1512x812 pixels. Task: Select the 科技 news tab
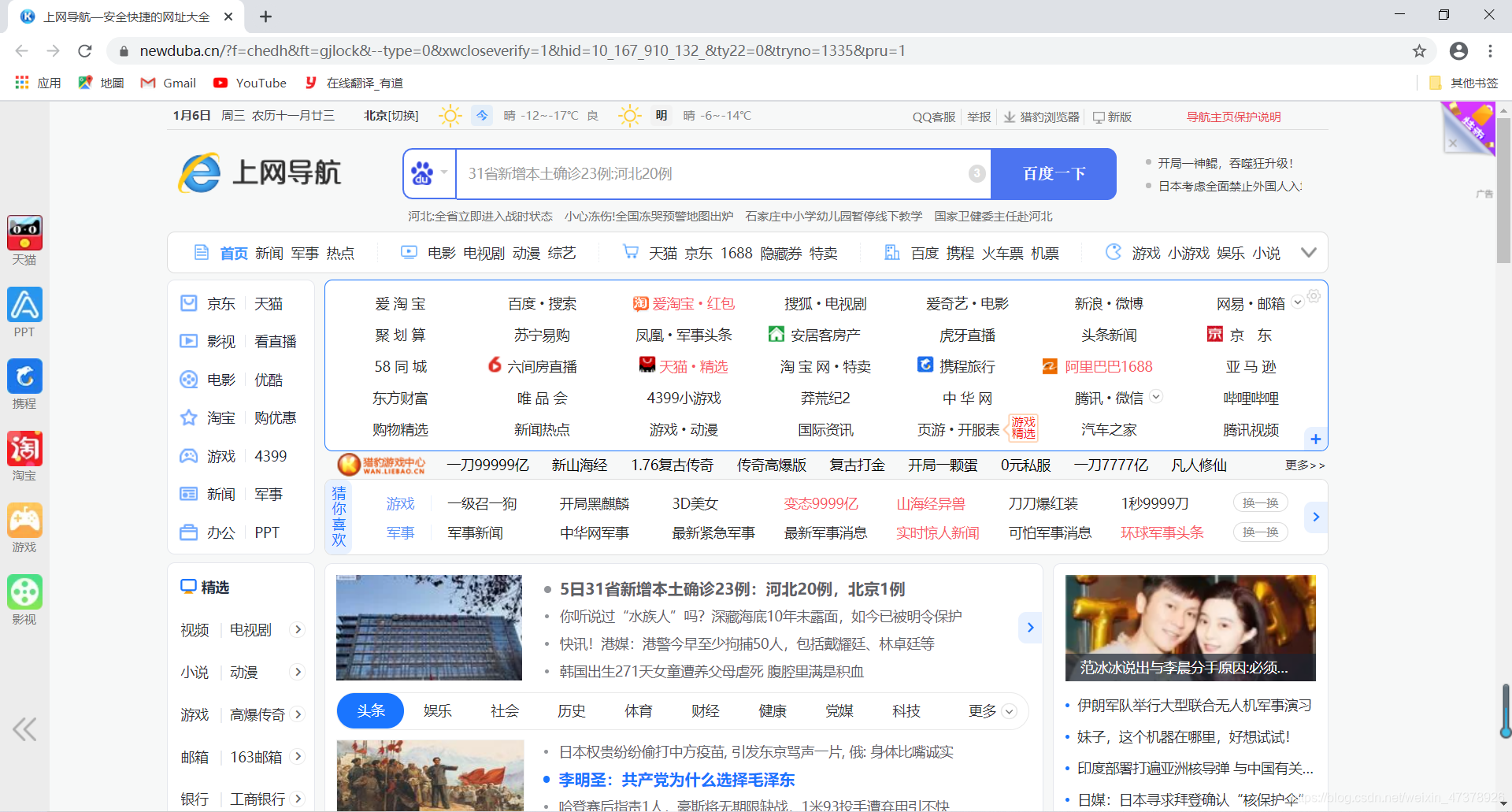click(906, 711)
